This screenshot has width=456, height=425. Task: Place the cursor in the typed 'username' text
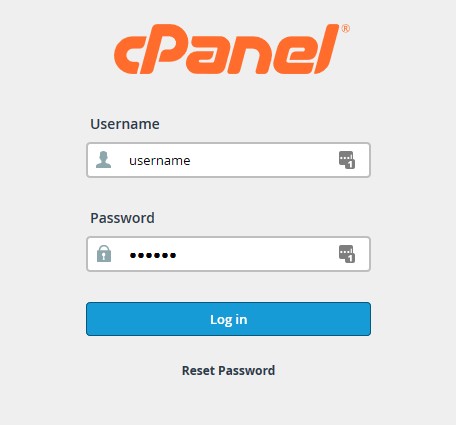160,161
